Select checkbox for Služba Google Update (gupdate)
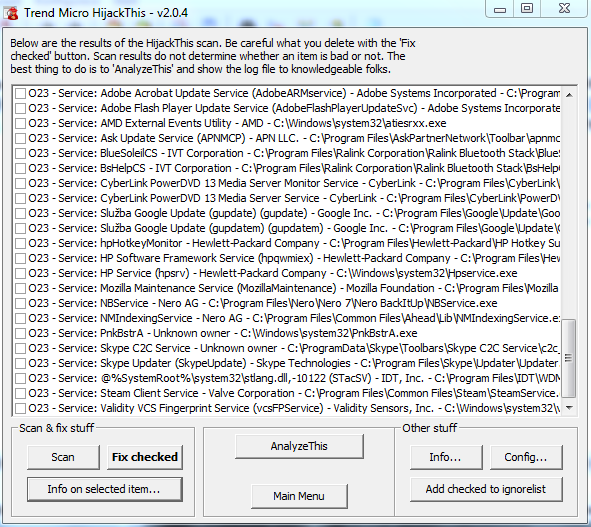This screenshot has height=527, width=591. click(x=20, y=213)
